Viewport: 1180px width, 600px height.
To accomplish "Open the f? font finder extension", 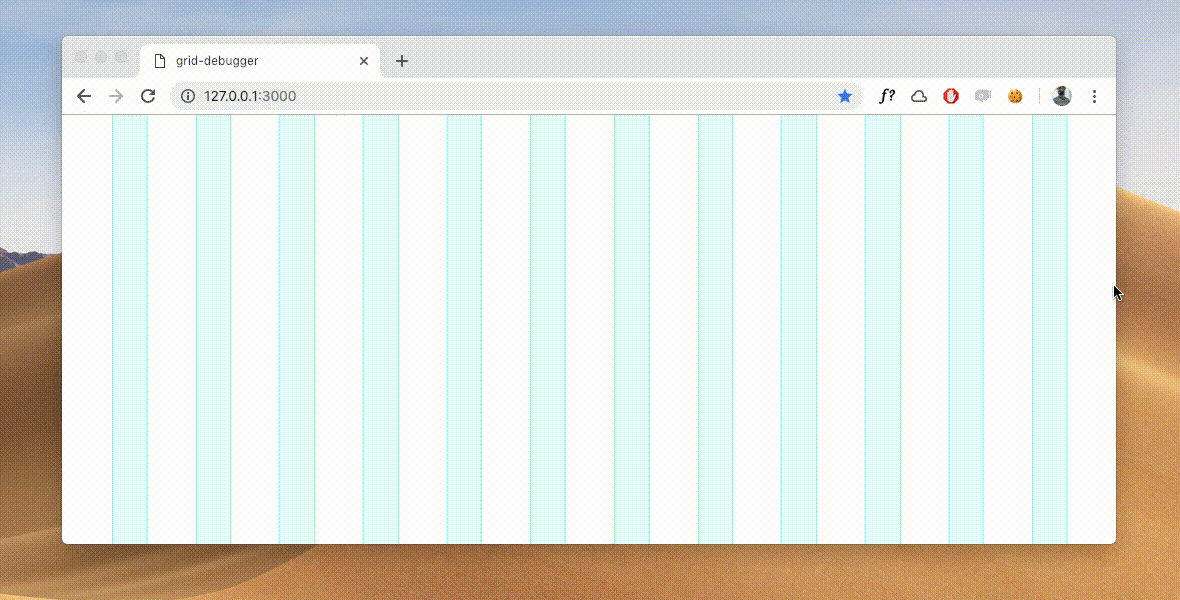I will 887,96.
